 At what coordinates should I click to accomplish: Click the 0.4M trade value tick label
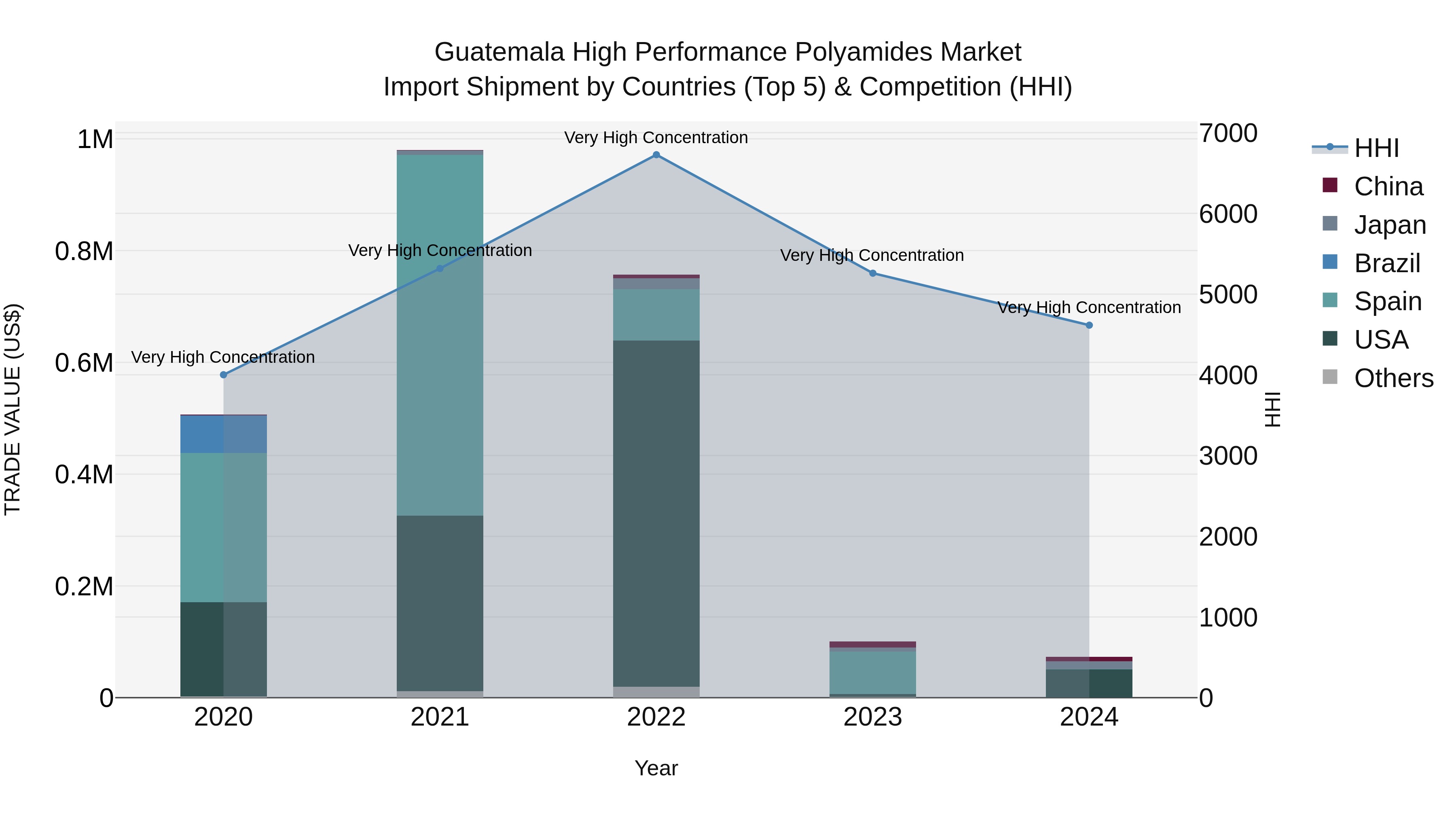(84, 474)
